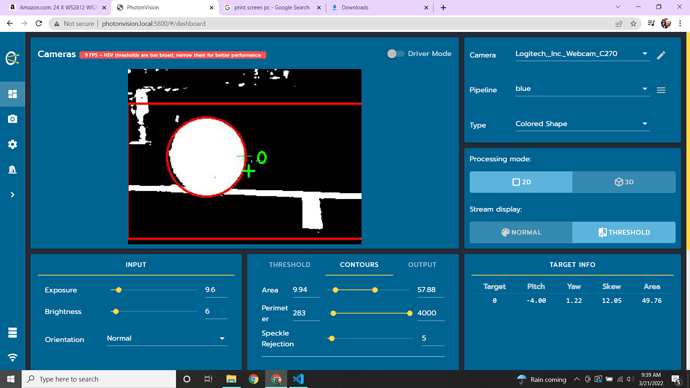
Task: Switch to the Threshold tab
Action: pos(290,265)
